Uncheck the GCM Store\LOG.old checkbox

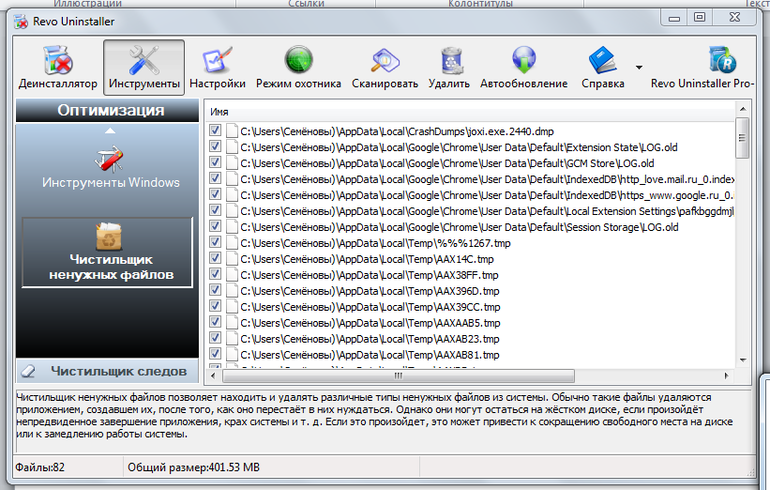pyautogui.click(x=215, y=162)
